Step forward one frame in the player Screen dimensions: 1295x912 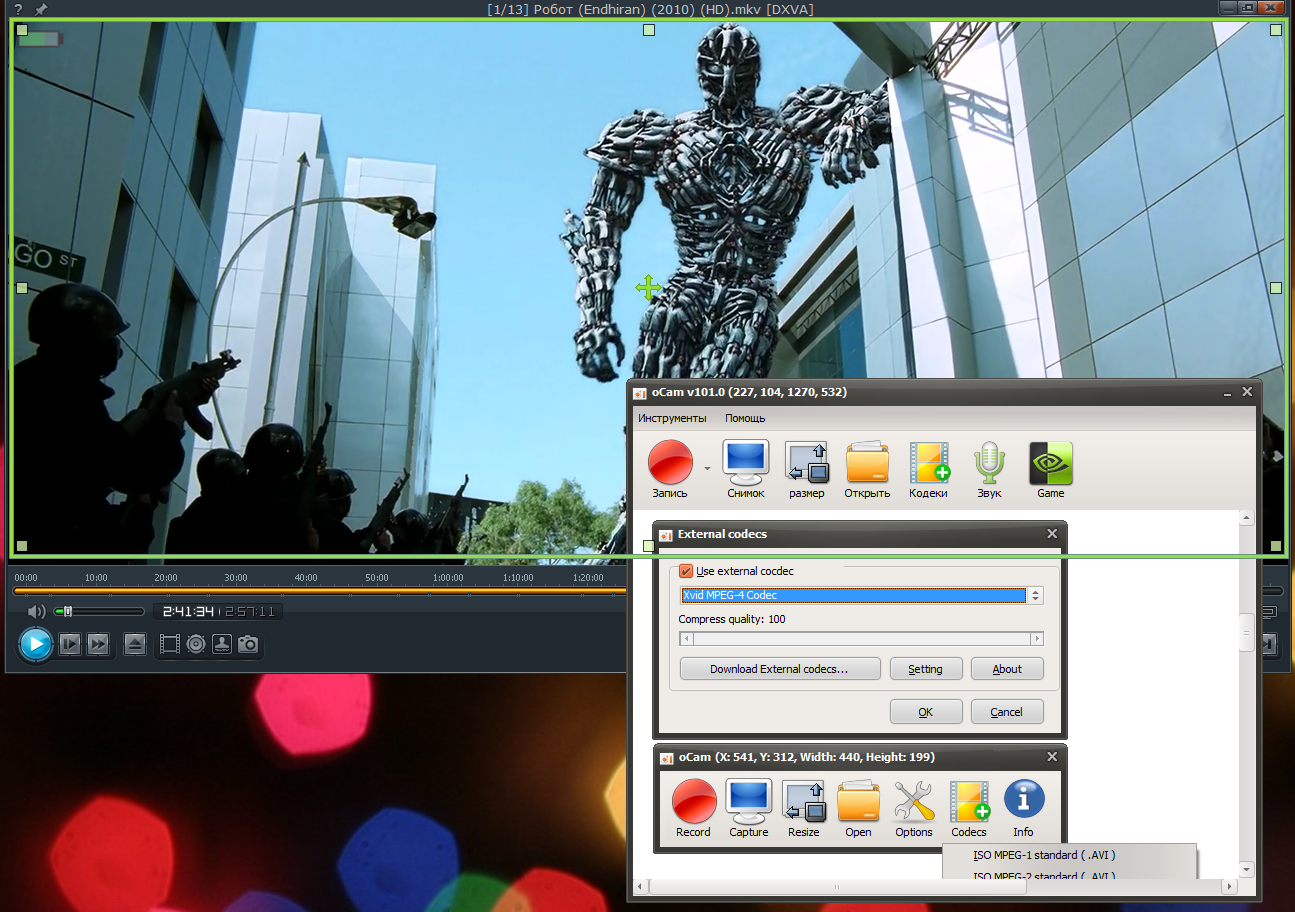coord(69,644)
